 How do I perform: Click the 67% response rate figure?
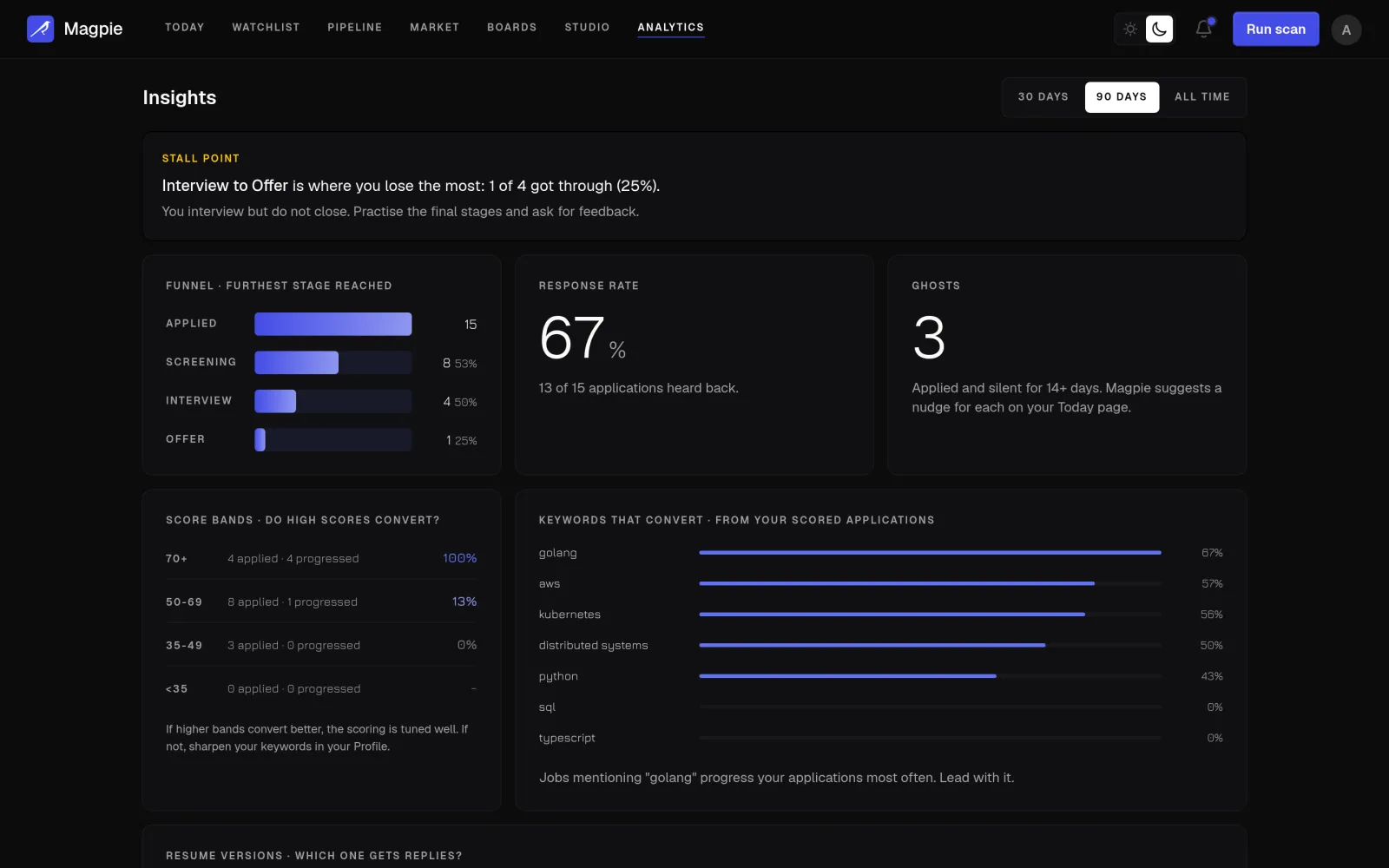[583, 338]
